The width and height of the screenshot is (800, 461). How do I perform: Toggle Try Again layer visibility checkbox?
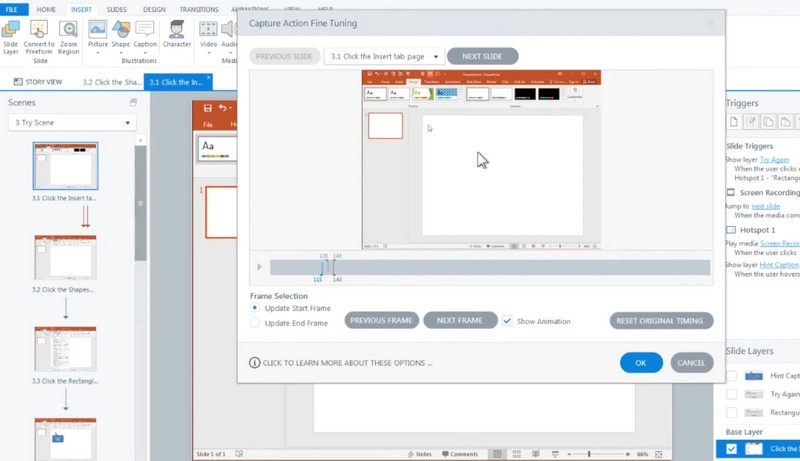732,394
